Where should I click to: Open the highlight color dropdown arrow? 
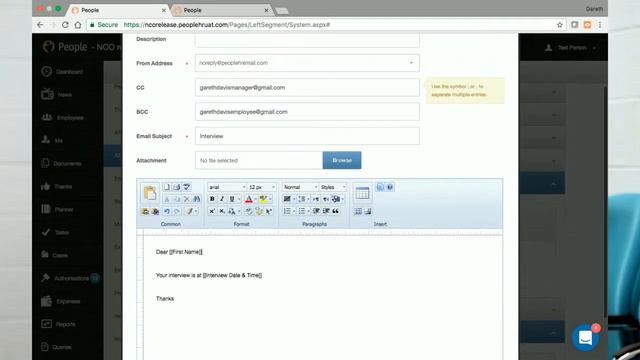coord(270,199)
